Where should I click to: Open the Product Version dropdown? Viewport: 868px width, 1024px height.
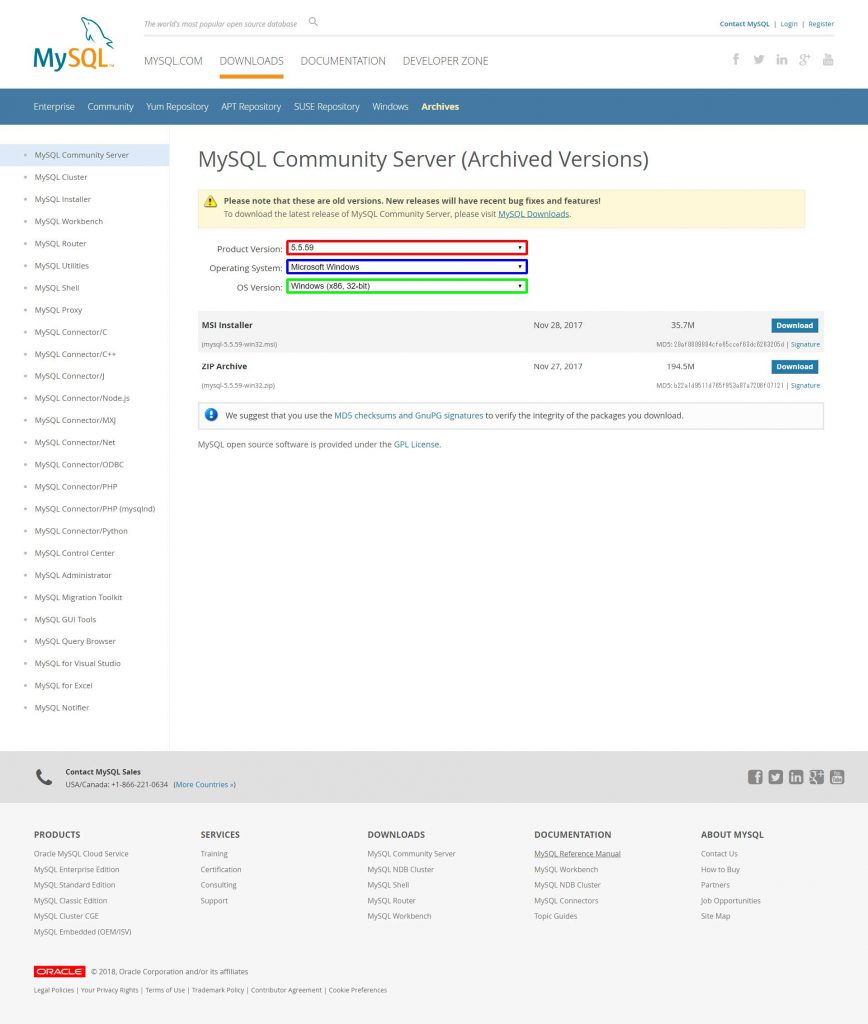click(x=407, y=248)
